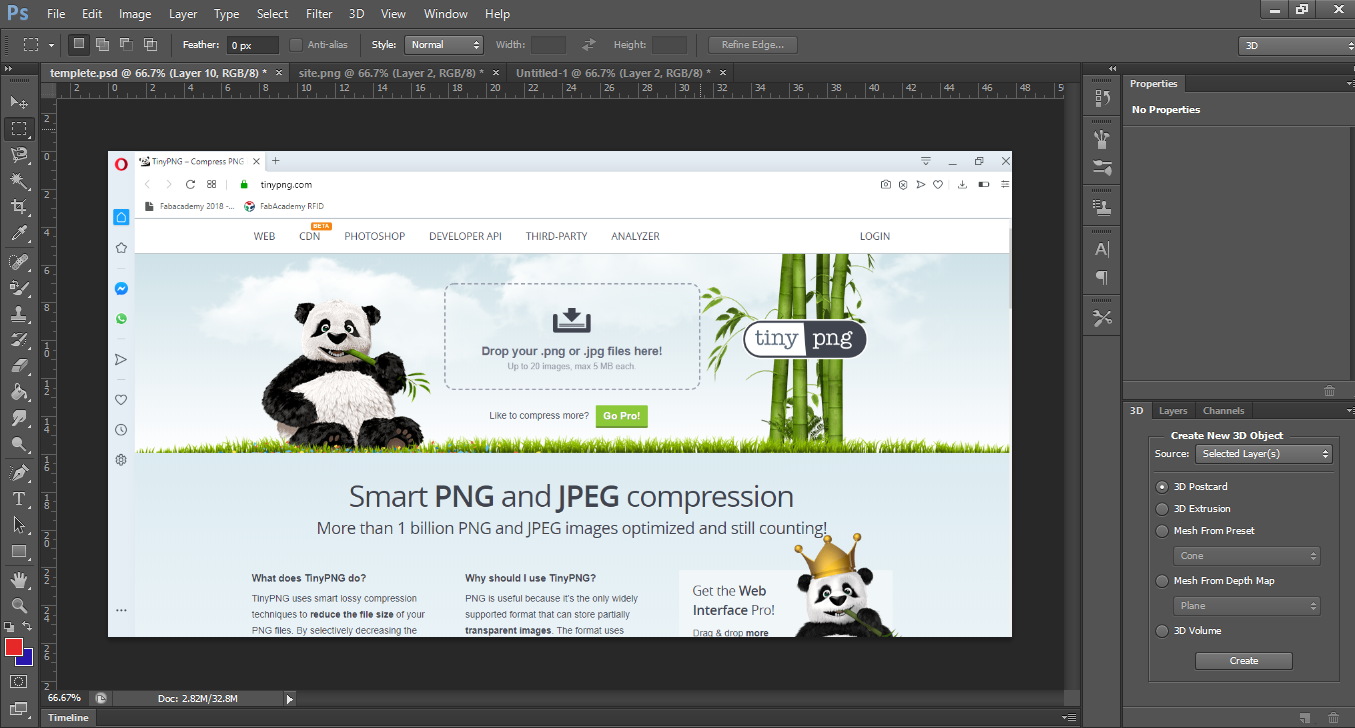Select the Zoom tool
The image size is (1355, 728).
point(19,605)
